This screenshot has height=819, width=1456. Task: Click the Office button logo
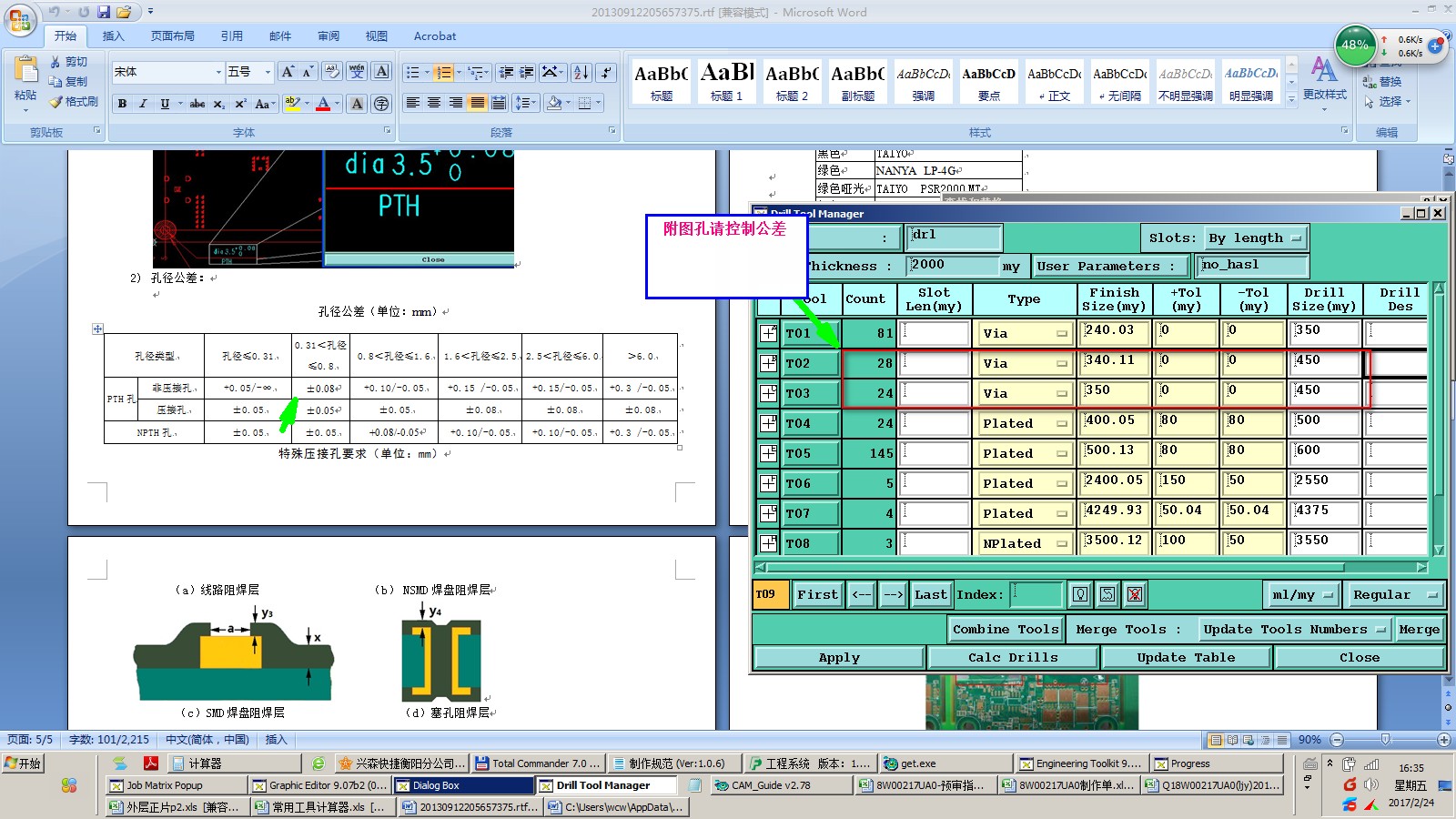pos(20,20)
